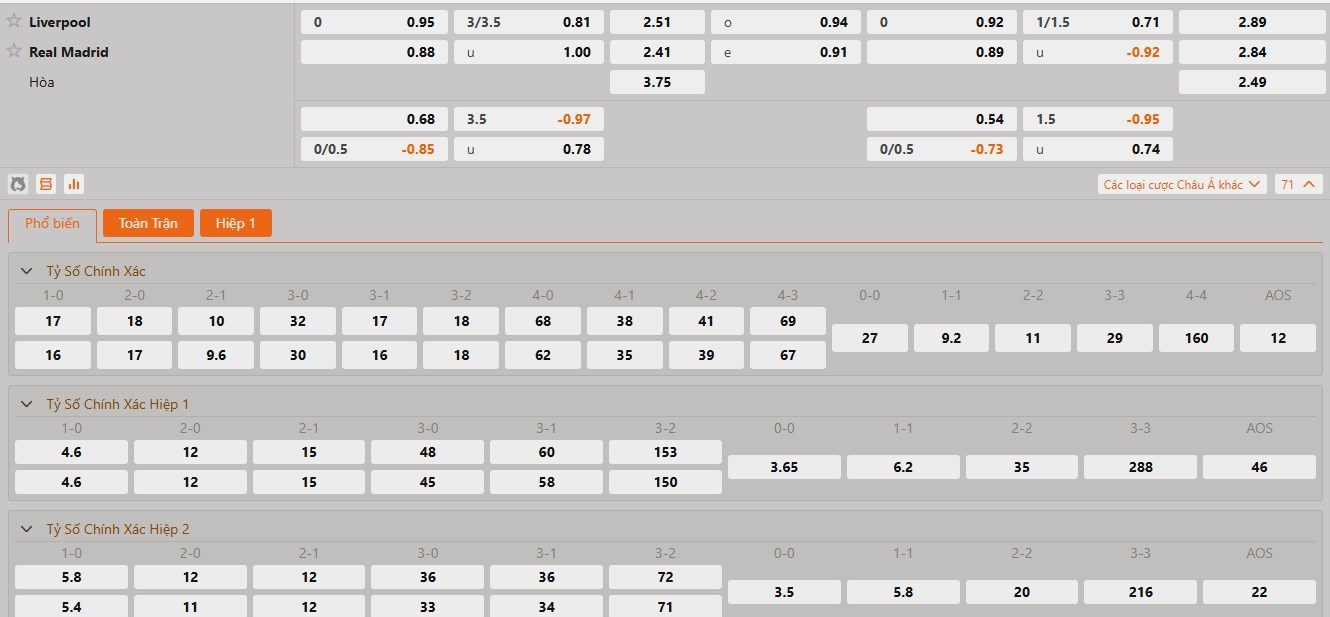Screen dimensions: 1330x617
Task: Bet on AOS at odds 46 in Hiệp 1
Action: [x=1259, y=467]
